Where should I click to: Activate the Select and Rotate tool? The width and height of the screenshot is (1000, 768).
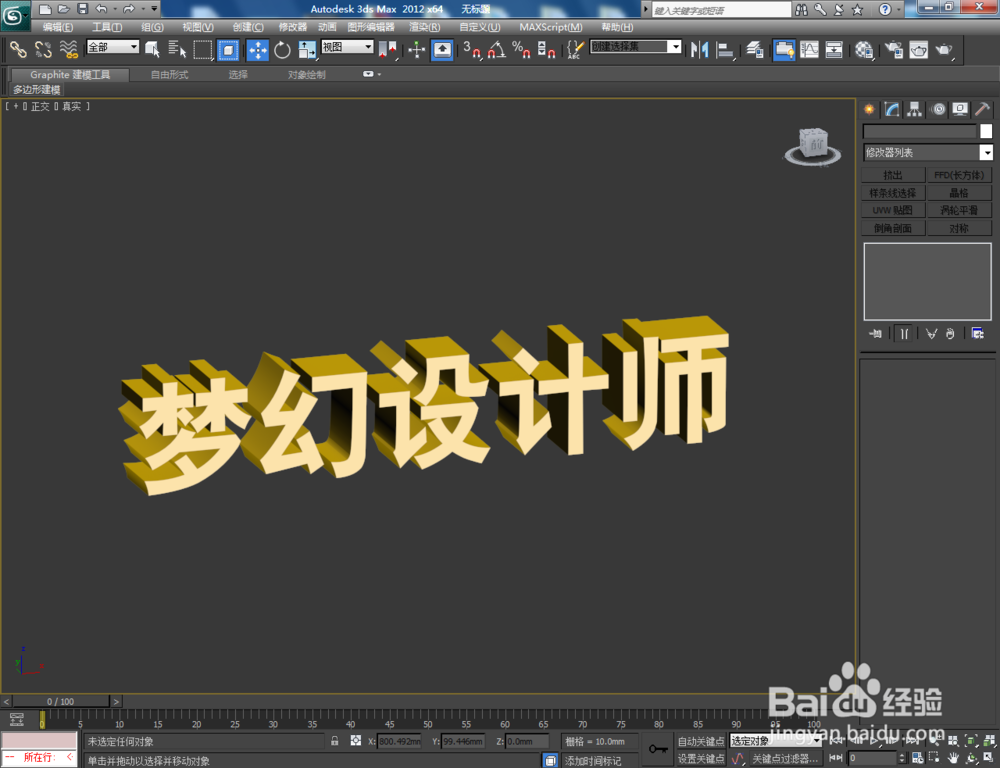(x=282, y=49)
